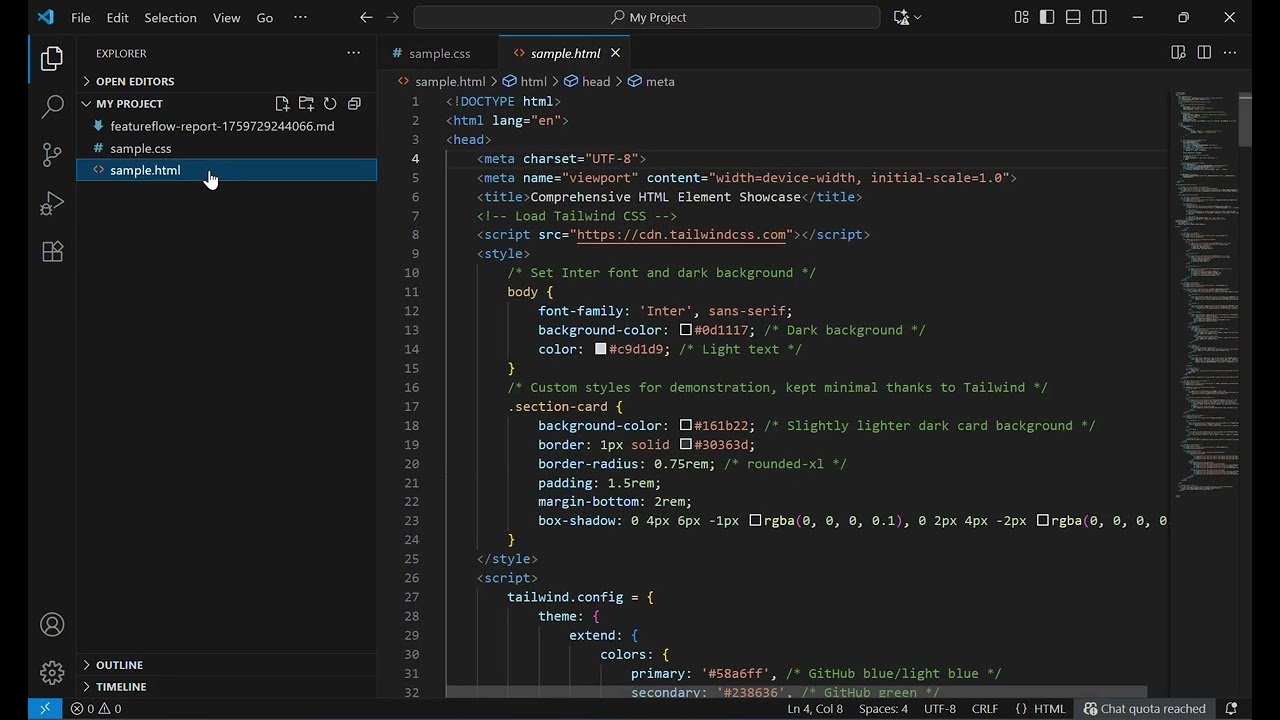The height and width of the screenshot is (720, 1280).
Task: Open Explorer views and more actions menu
Action: coord(353,53)
